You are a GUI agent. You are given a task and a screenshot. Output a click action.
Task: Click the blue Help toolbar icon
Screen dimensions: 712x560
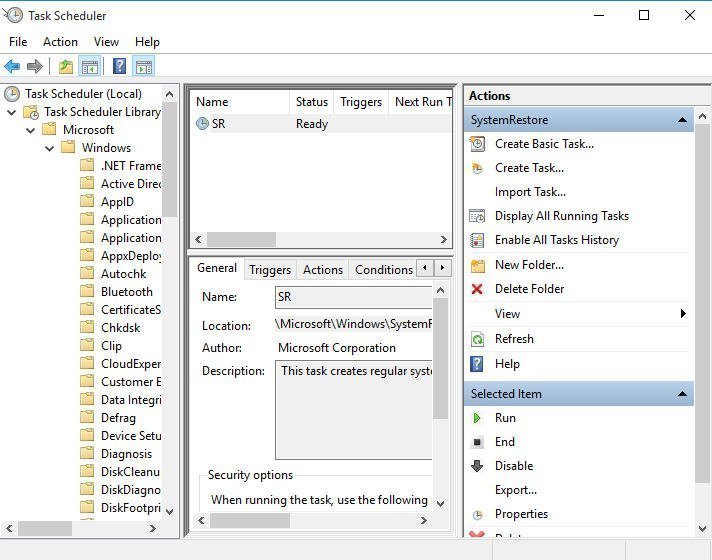[119, 67]
